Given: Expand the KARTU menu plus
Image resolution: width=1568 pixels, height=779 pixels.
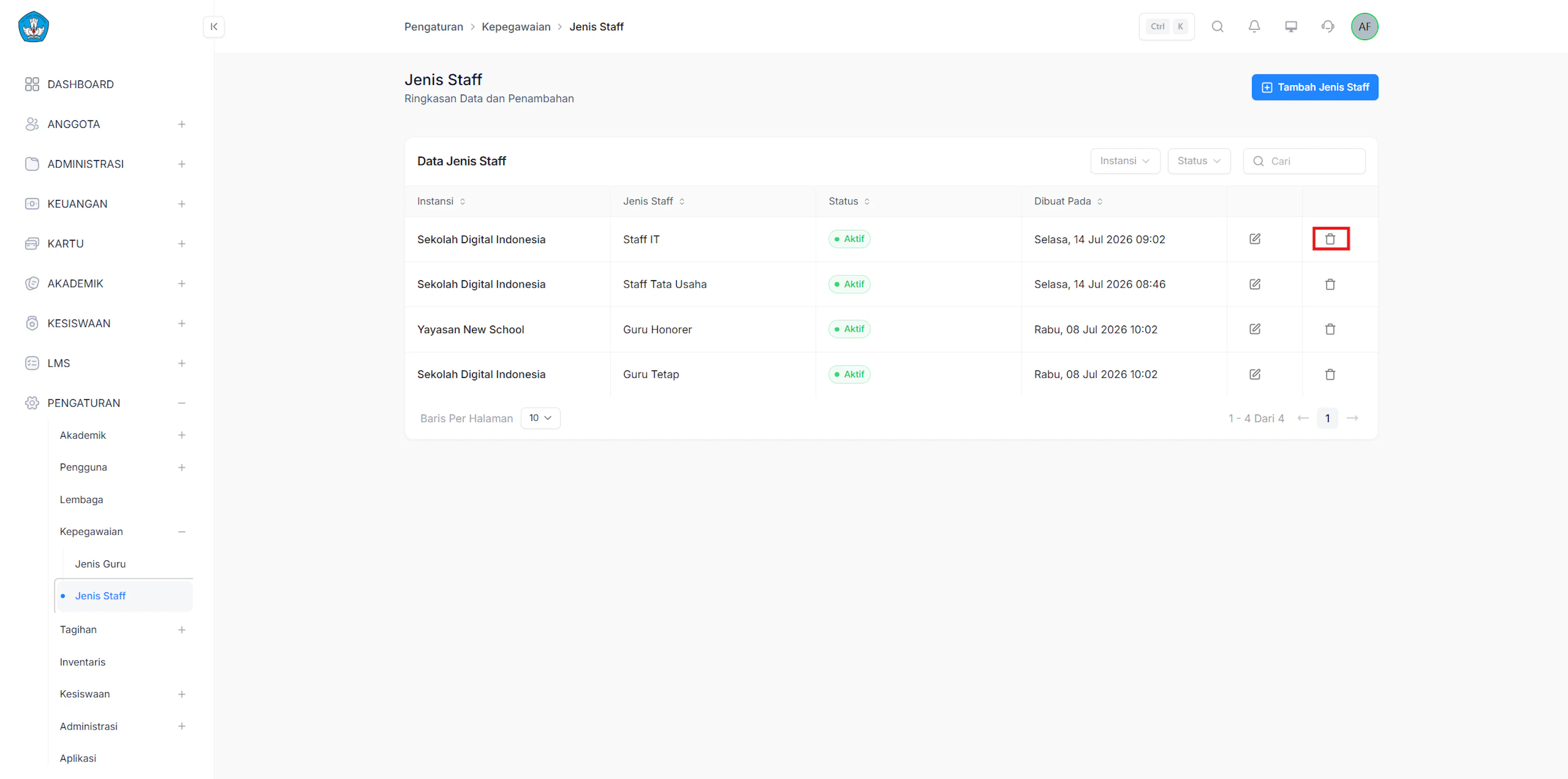Looking at the screenshot, I should (181, 243).
